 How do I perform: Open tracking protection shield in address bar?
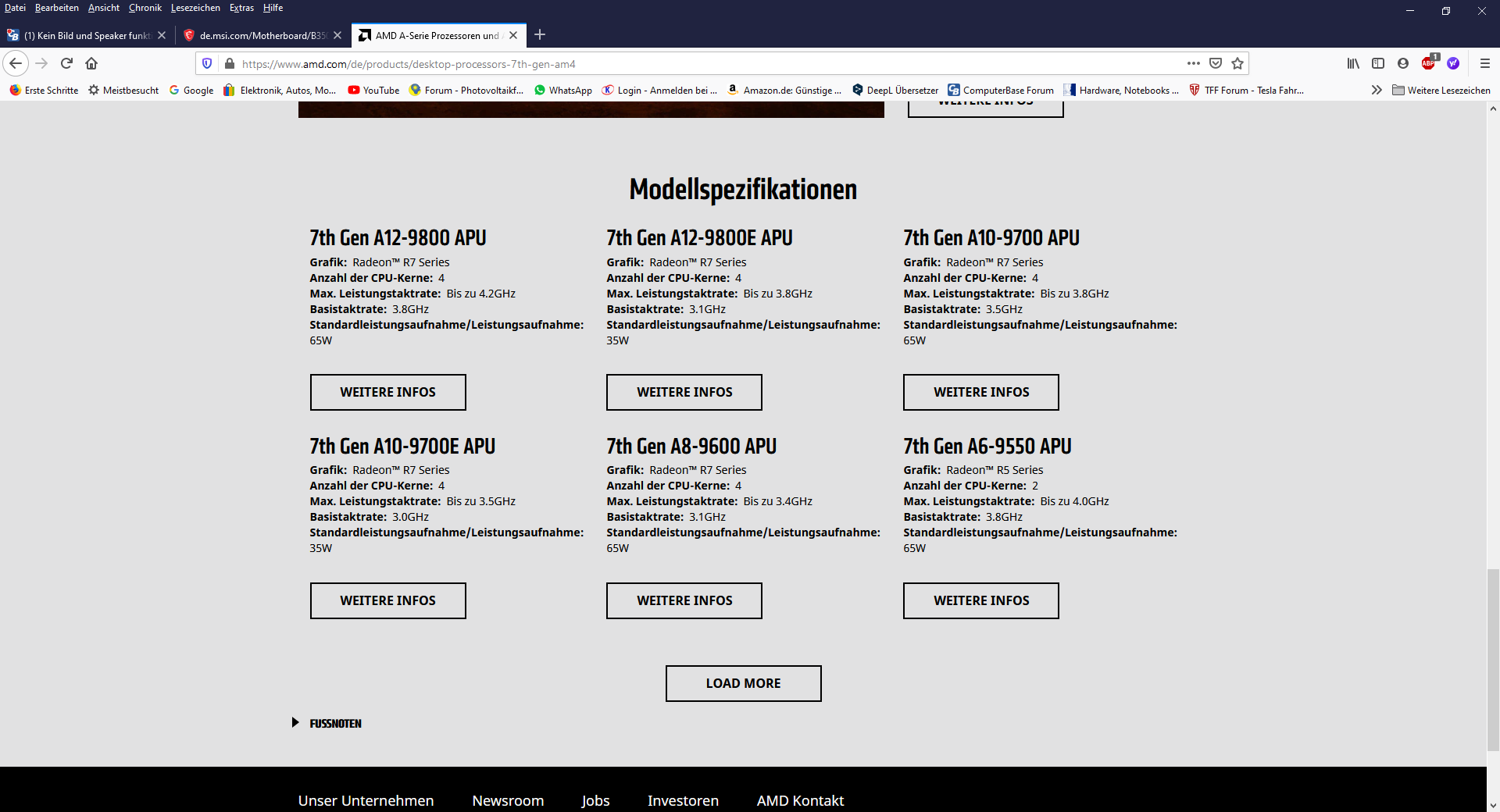[x=207, y=63]
